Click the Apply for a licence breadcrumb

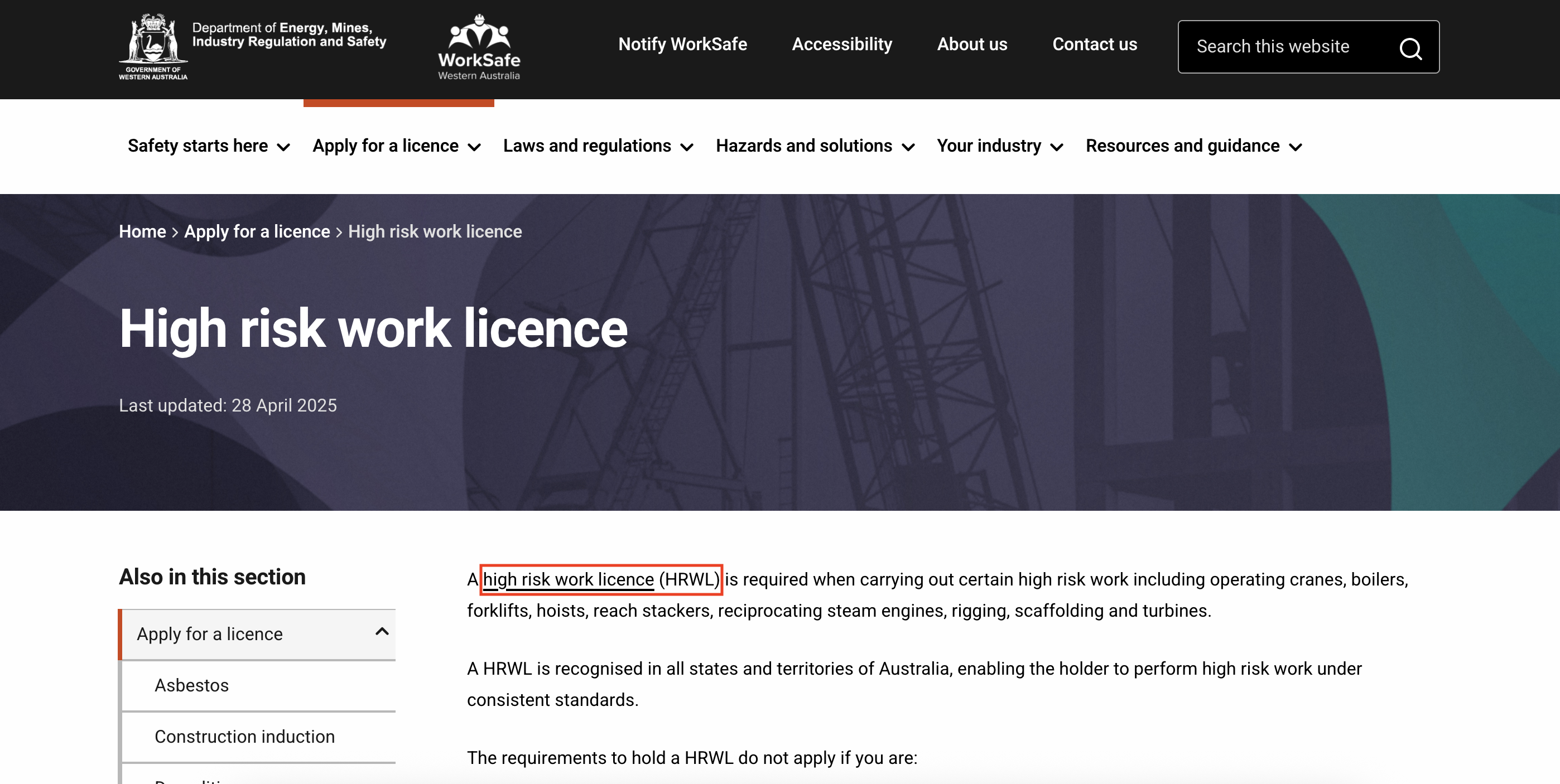(x=257, y=231)
